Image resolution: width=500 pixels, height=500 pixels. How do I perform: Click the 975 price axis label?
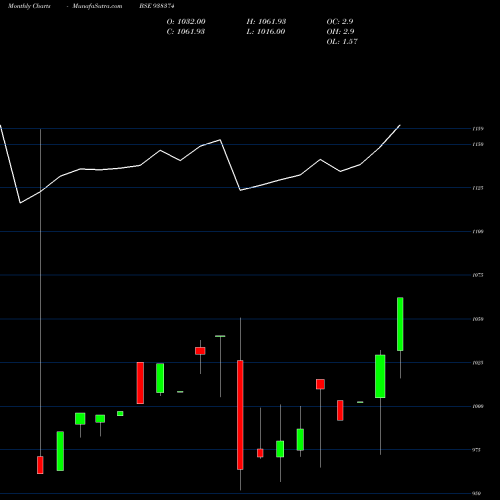point(477,450)
